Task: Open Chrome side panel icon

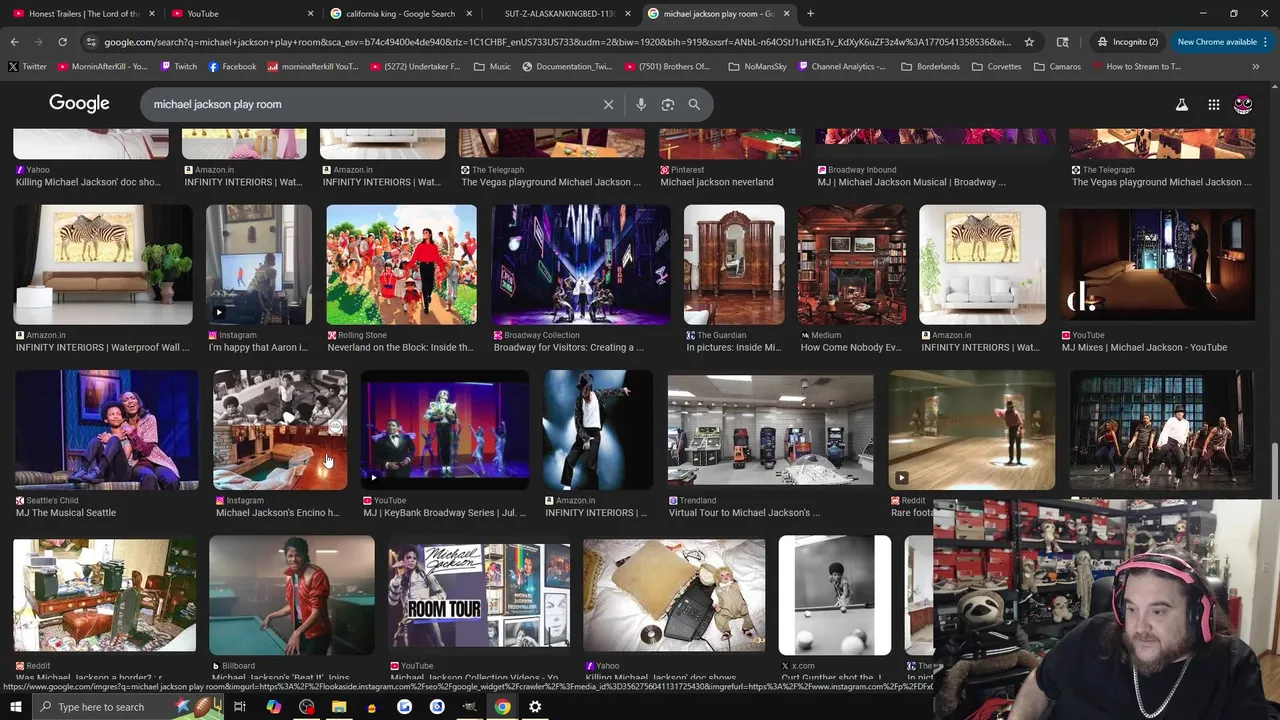Action: (x=1062, y=42)
